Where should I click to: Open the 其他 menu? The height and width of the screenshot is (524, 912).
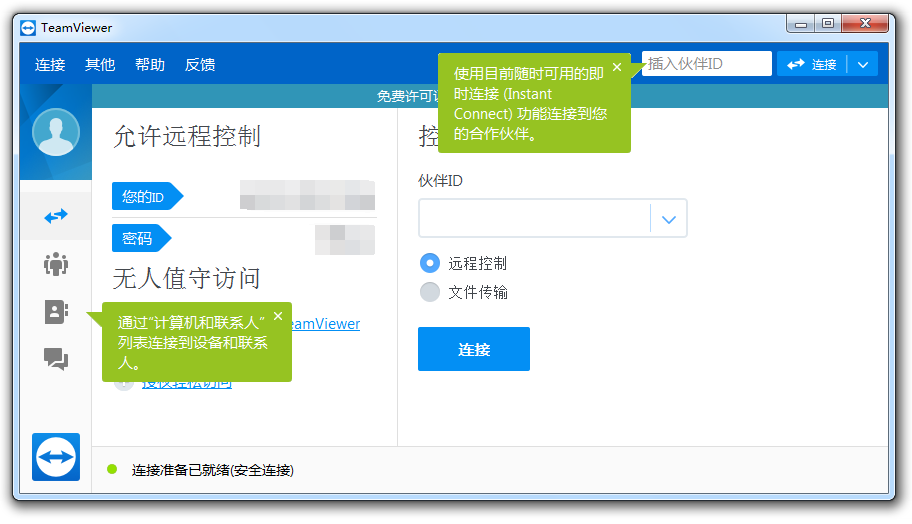click(100, 65)
